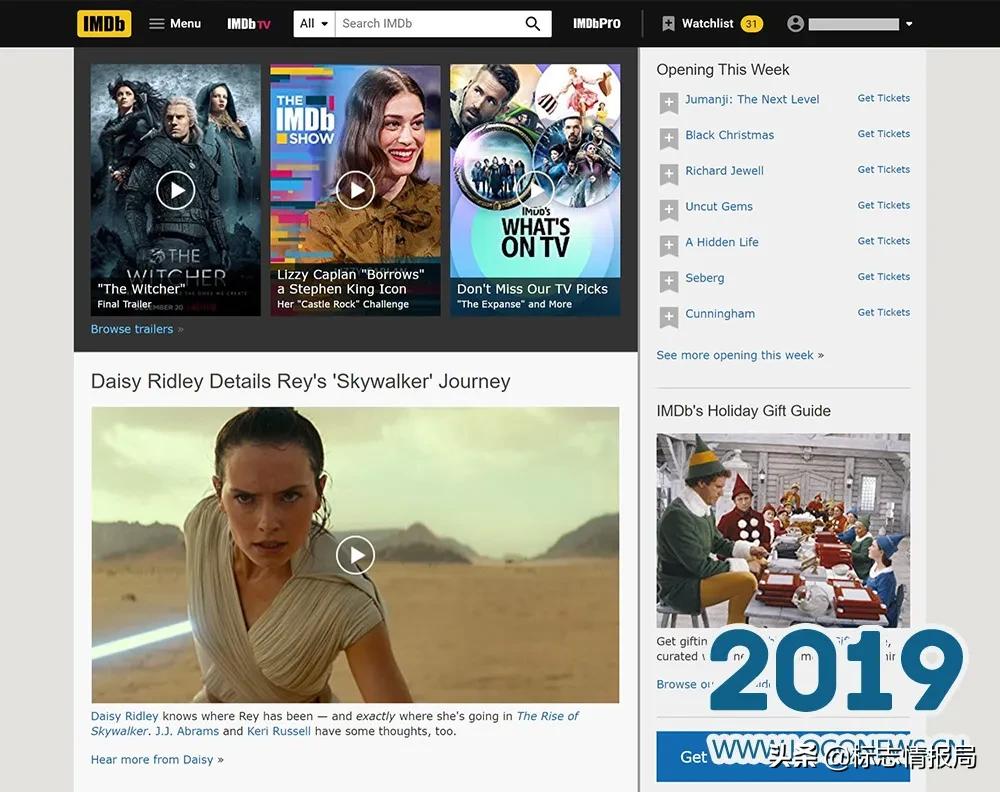Click IMDb's Holiday Gift Guide heading
This screenshot has height=792, width=1000.
pos(743,411)
